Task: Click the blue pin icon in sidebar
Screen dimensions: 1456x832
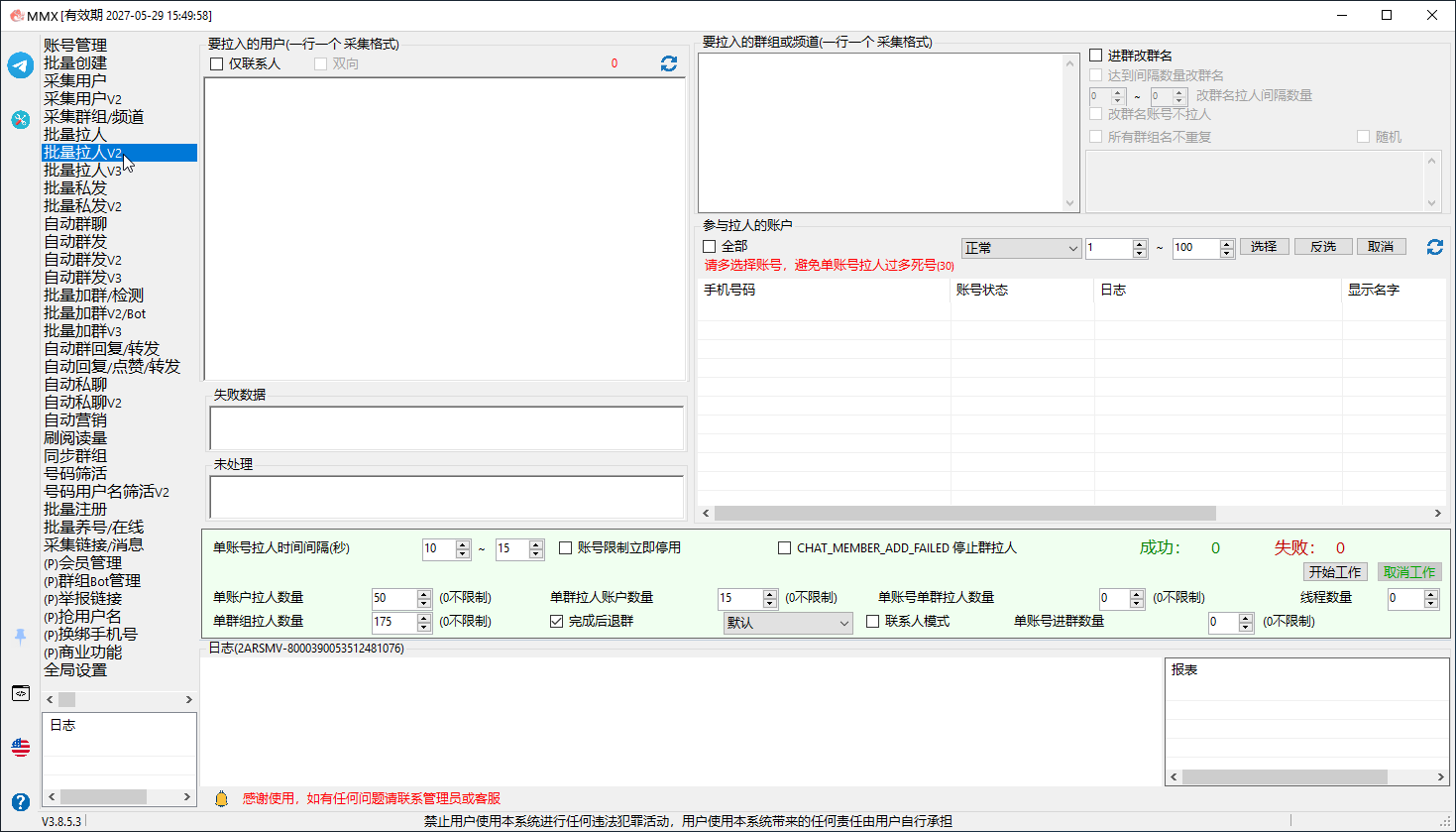Action: (x=21, y=637)
